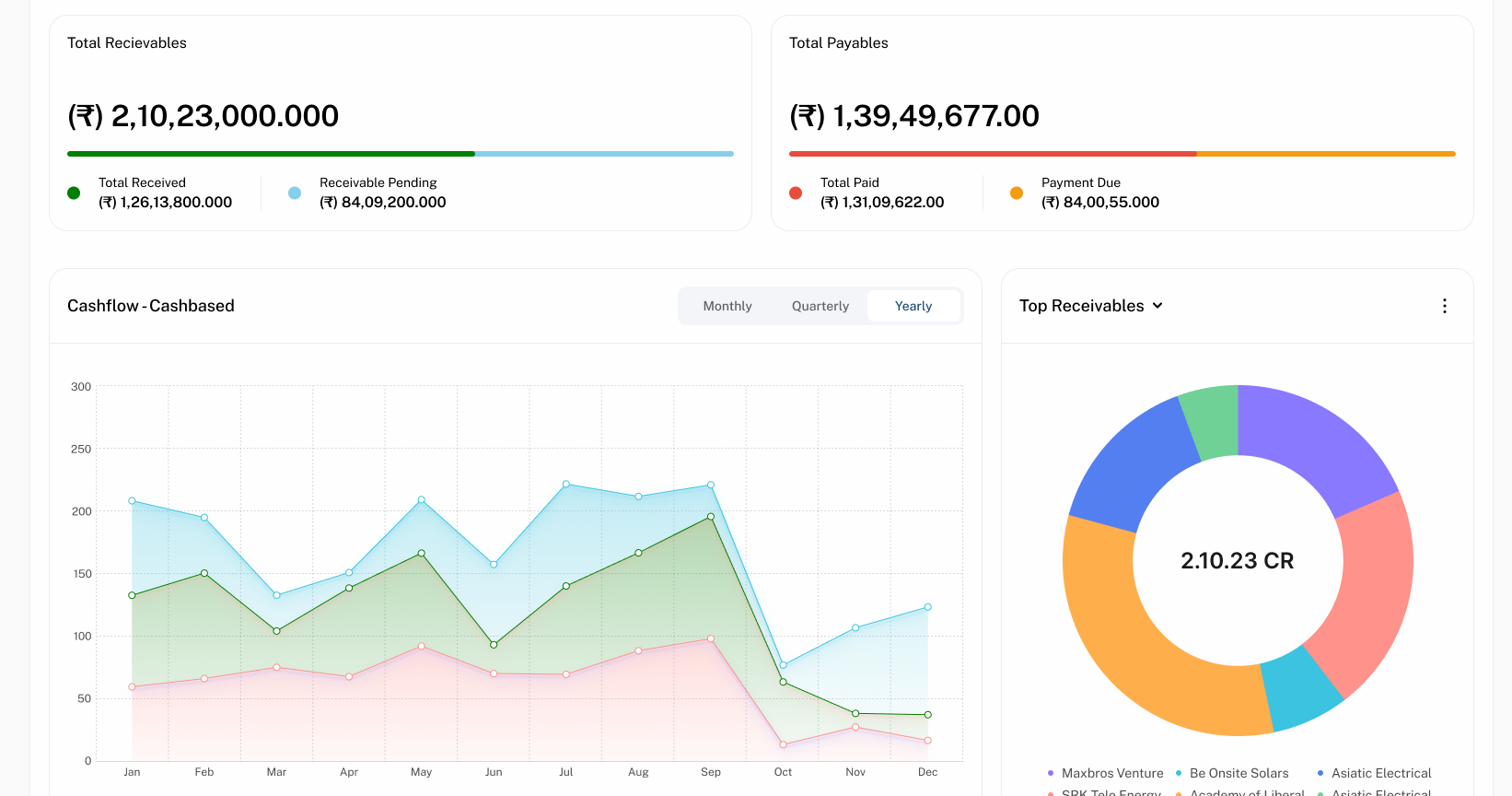Toggle Maxbros Venture legend item
This screenshot has width=1512, height=796.
click(1105, 773)
